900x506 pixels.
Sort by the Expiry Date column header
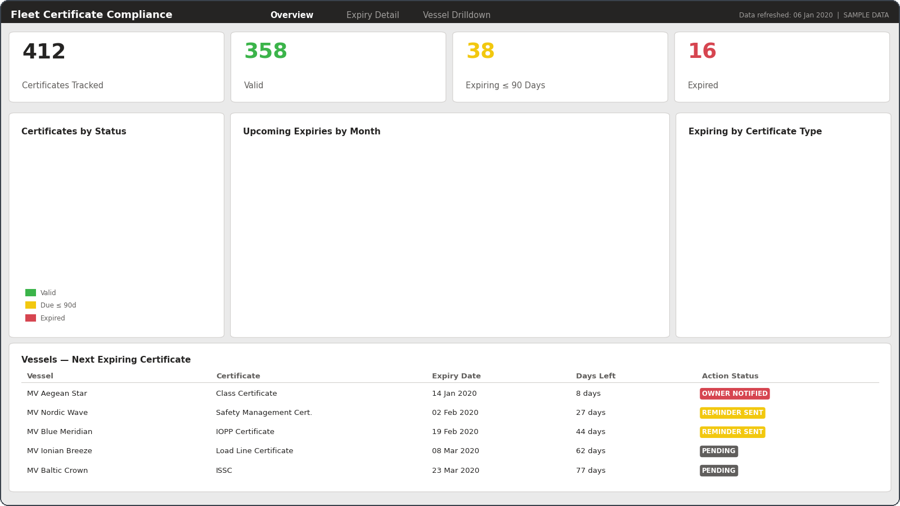pos(456,376)
